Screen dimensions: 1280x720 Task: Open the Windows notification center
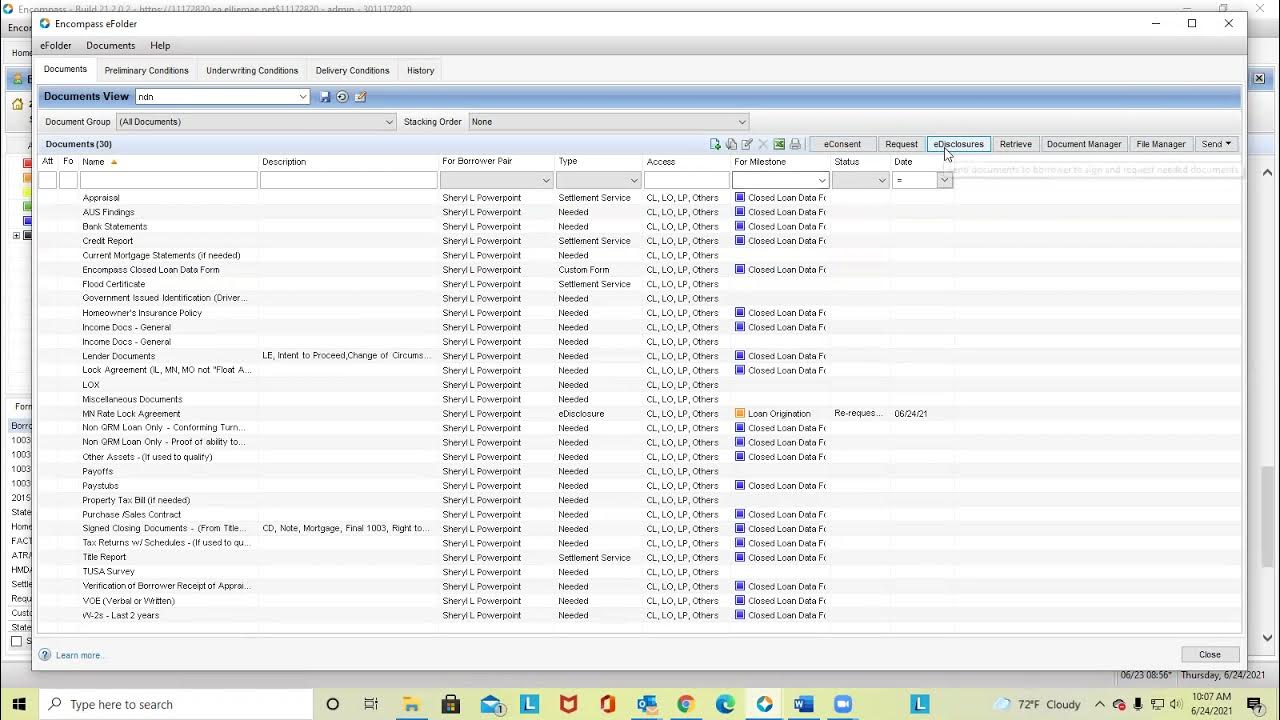click(1256, 704)
